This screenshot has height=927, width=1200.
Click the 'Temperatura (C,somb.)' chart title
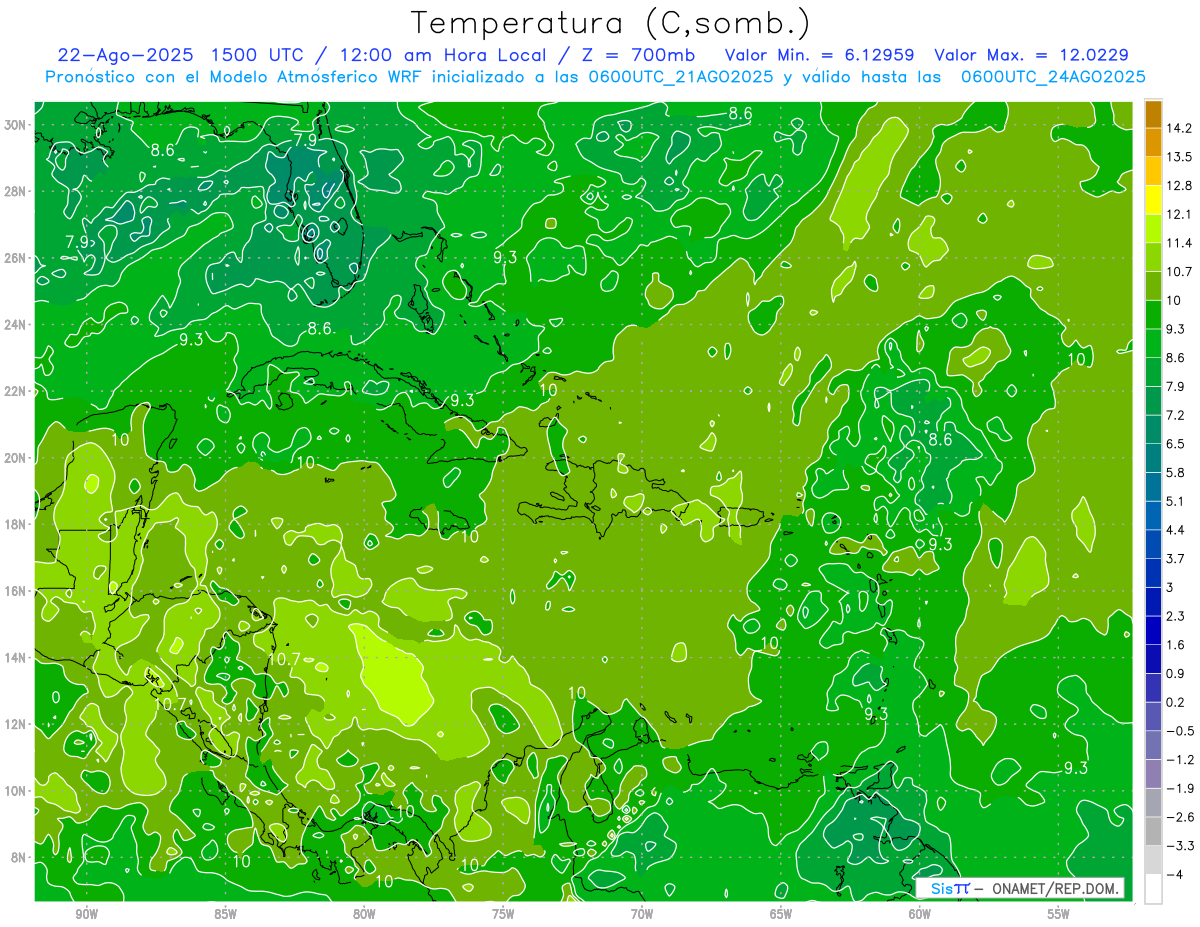pyautogui.click(x=611, y=23)
